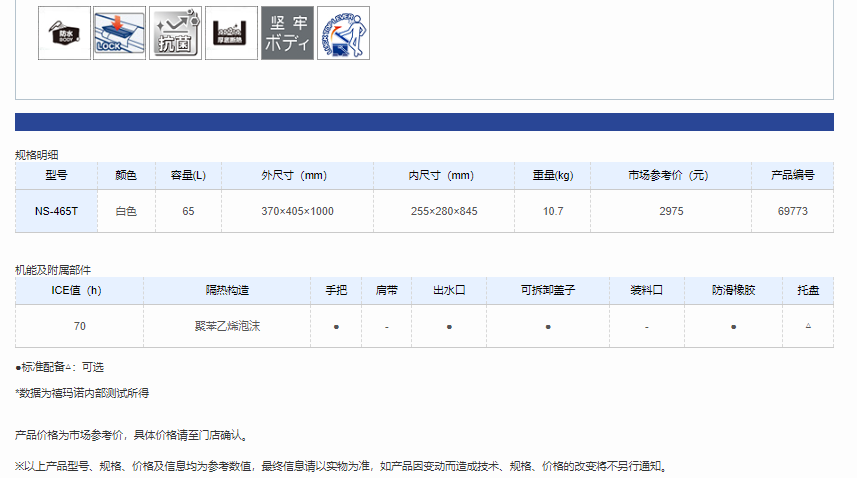This screenshot has height=478, width=868.
Task: Click the 产品价格为市场参考价 notice line
Action: (x=133, y=435)
